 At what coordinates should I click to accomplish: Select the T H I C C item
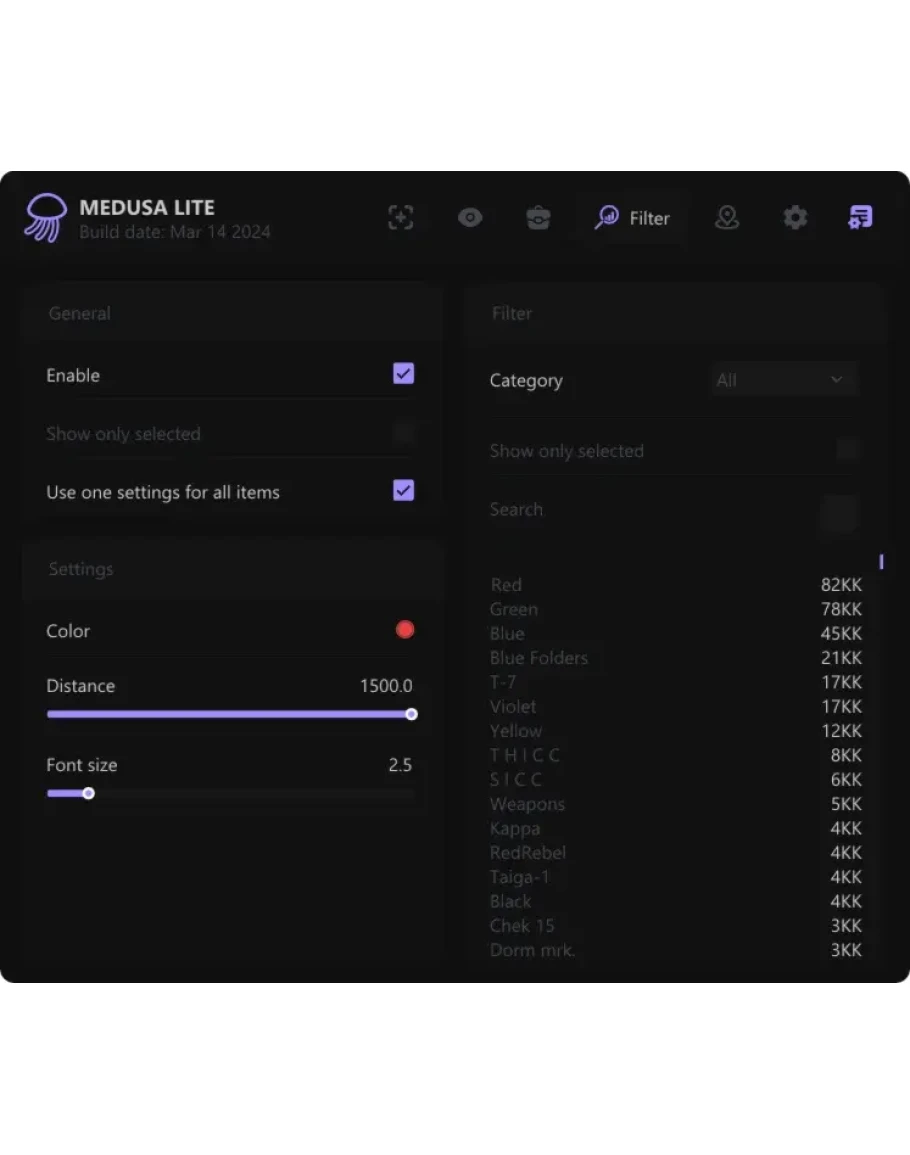click(525, 755)
